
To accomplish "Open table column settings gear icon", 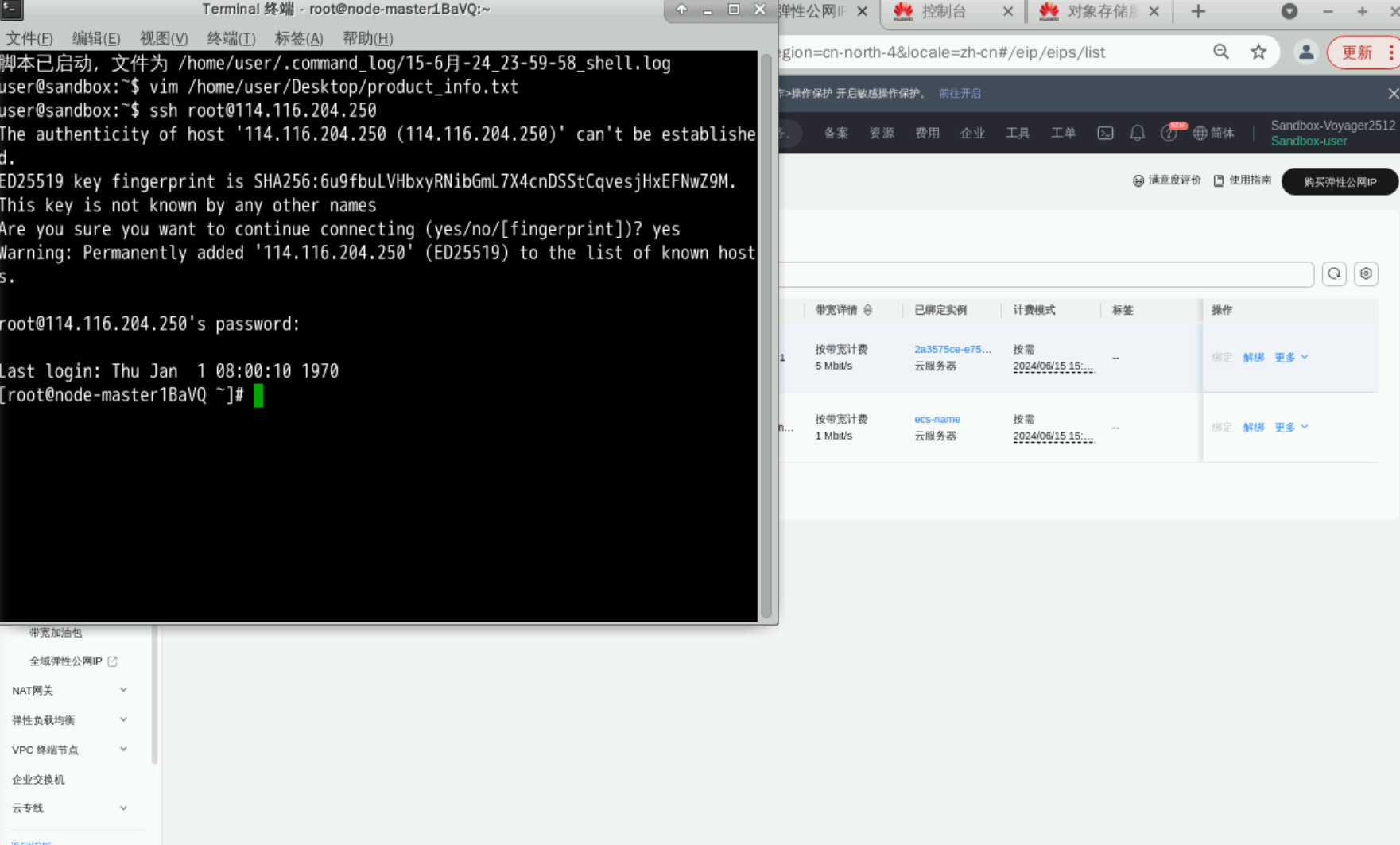I will coord(1366,274).
